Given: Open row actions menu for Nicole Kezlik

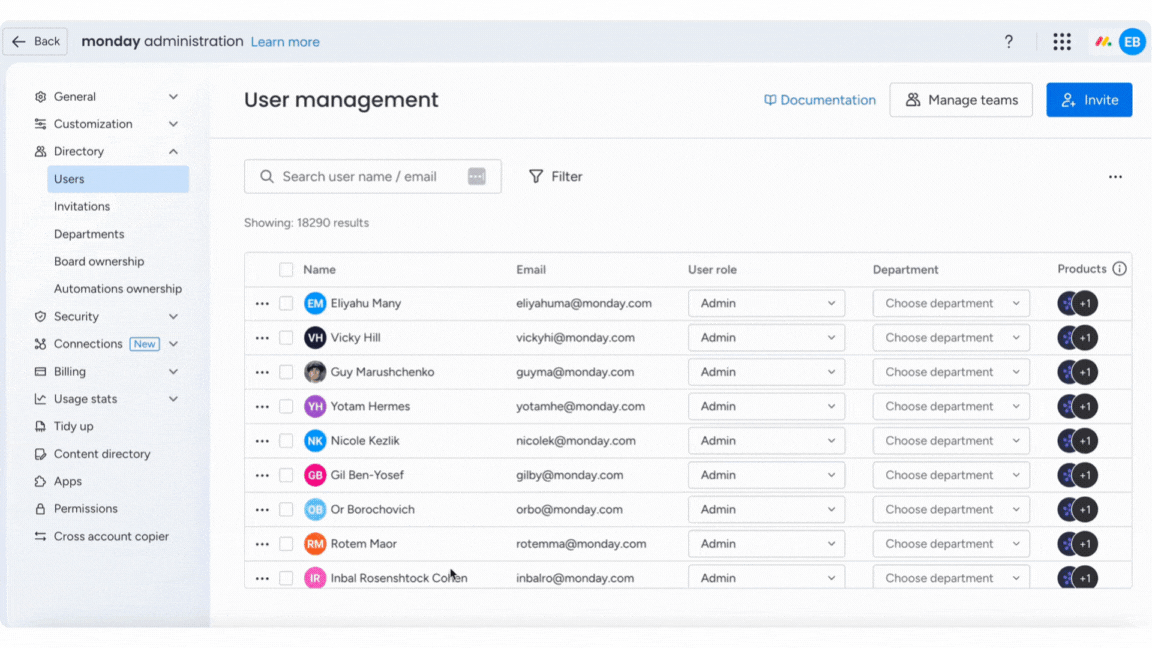Looking at the screenshot, I should (x=262, y=441).
